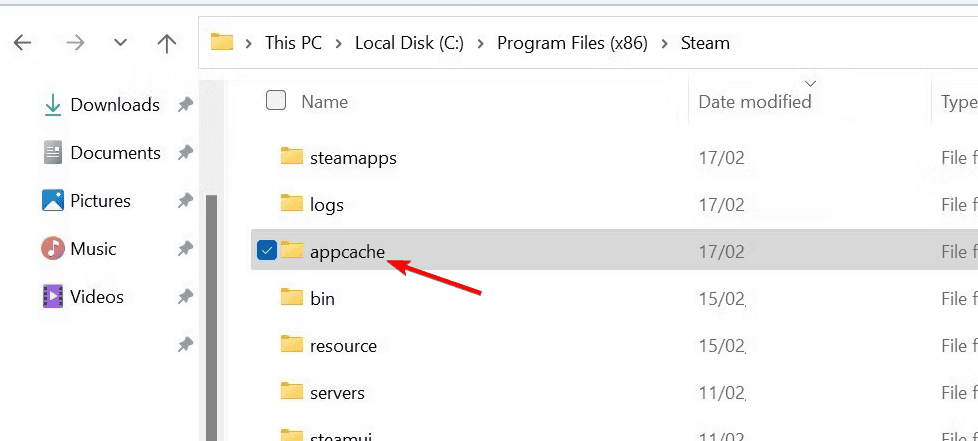Click the resource folder icon
Image resolution: width=978 pixels, height=441 pixels.
(291, 344)
